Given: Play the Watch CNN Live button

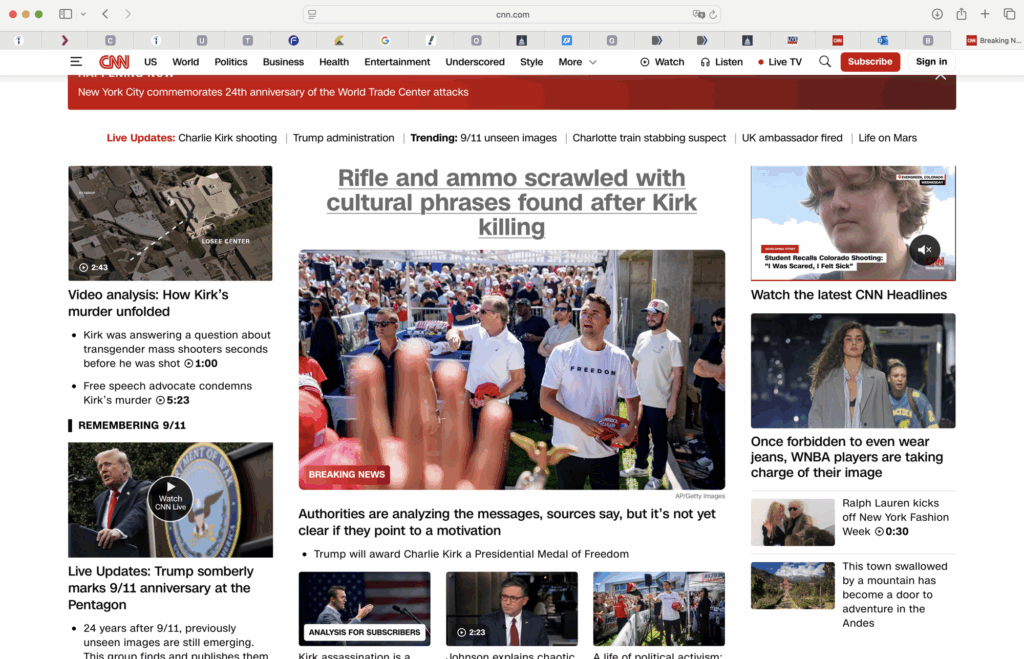Looking at the screenshot, I should point(170,499).
